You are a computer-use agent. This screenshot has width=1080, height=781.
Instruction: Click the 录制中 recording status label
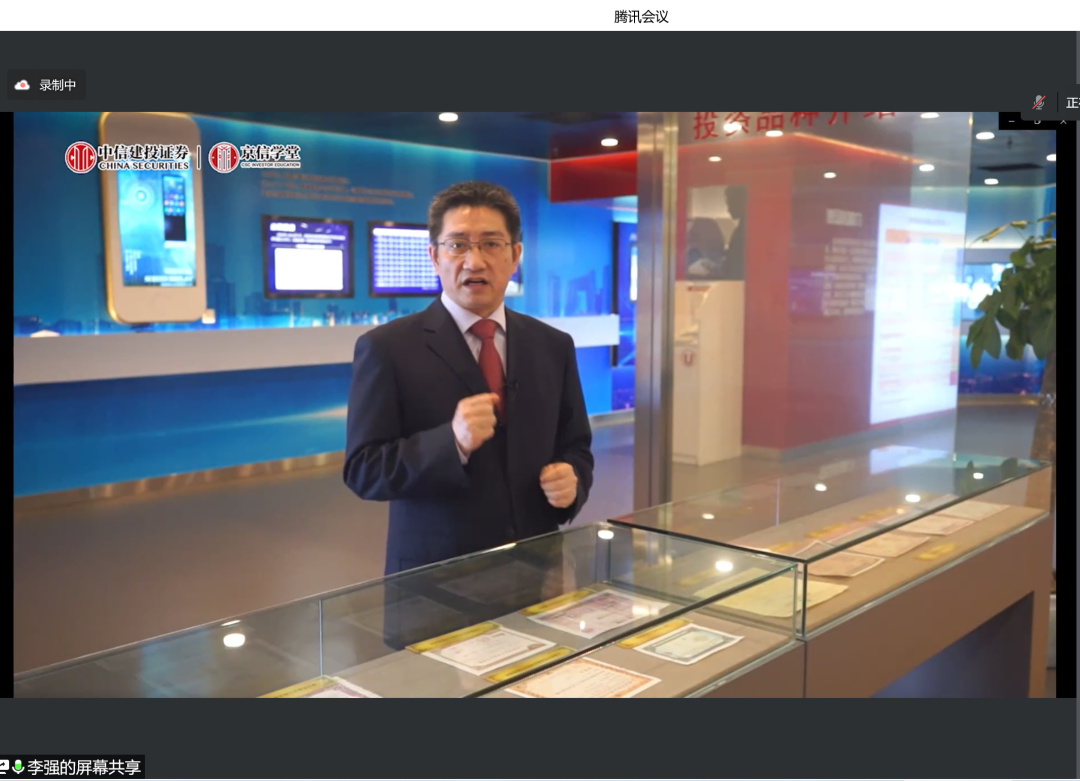[58, 85]
